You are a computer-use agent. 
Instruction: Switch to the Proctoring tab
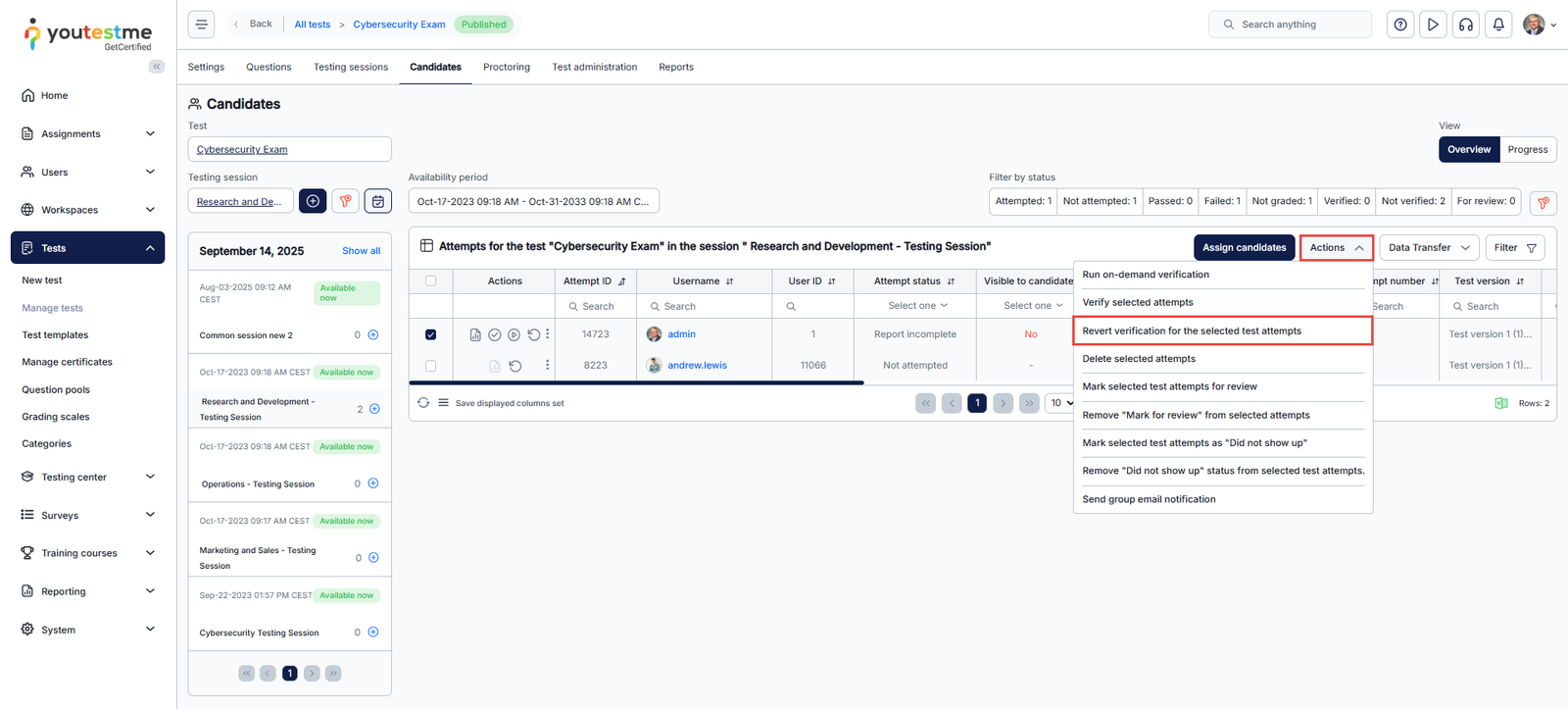tap(506, 68)
